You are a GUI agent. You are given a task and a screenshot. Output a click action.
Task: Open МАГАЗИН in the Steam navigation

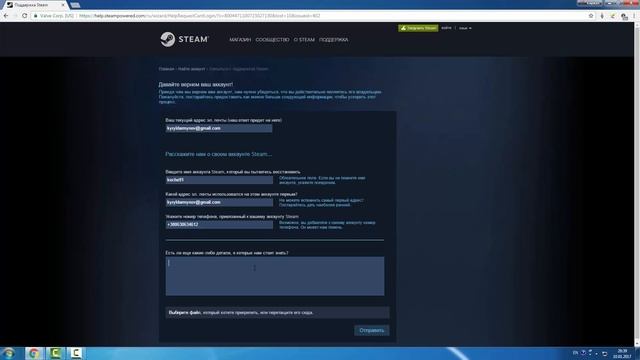240,40
